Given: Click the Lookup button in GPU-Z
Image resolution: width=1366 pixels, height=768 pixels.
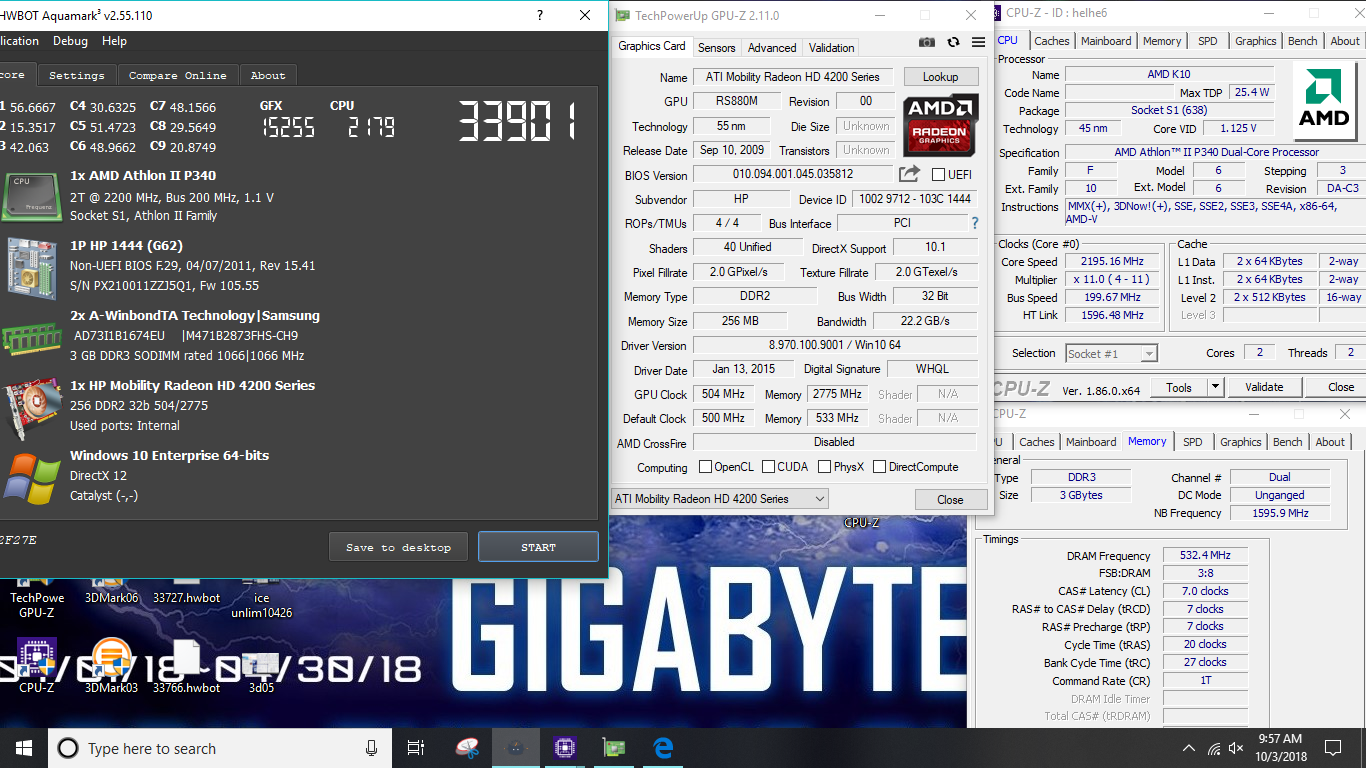Looking at the screenshot, I should [940, 77].
